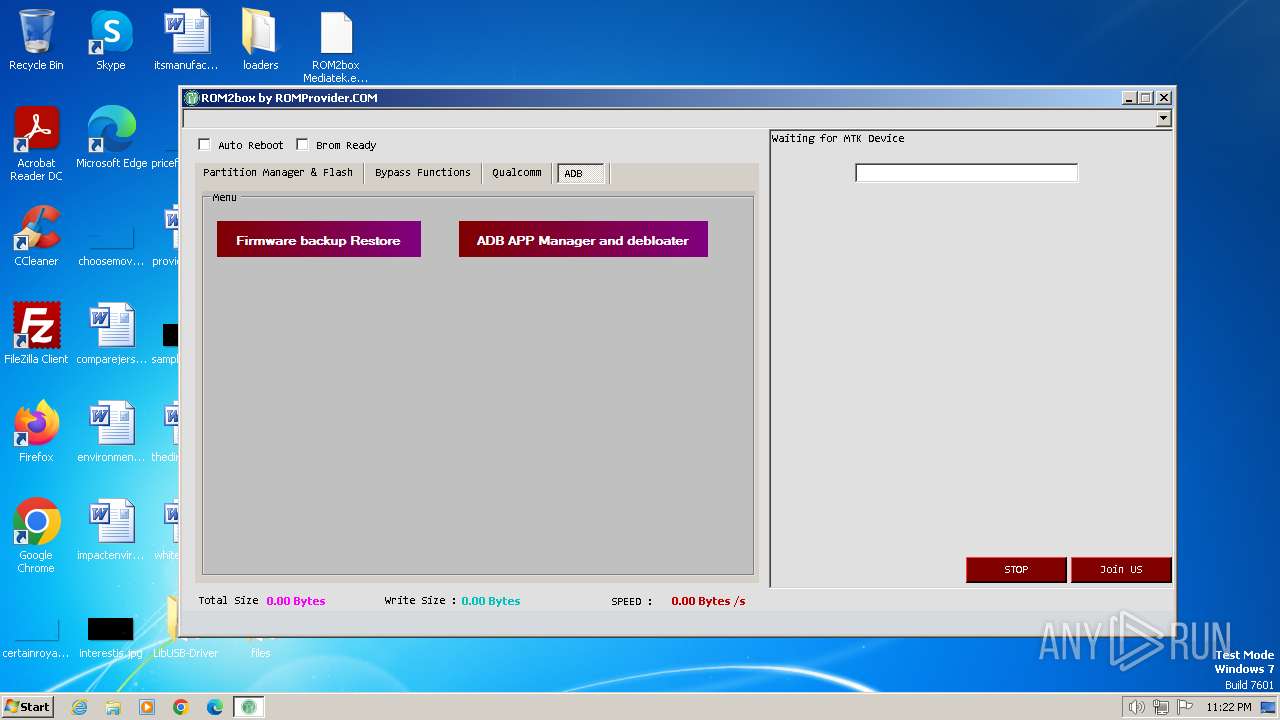Launch Edge from the taskbar
Image resolution: width=1280 pixels, height=720 pixels.
215,707
